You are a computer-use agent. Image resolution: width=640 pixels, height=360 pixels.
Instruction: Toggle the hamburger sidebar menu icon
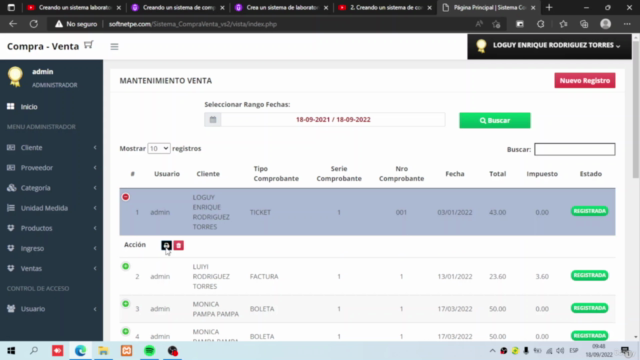(x=114, y=47)
